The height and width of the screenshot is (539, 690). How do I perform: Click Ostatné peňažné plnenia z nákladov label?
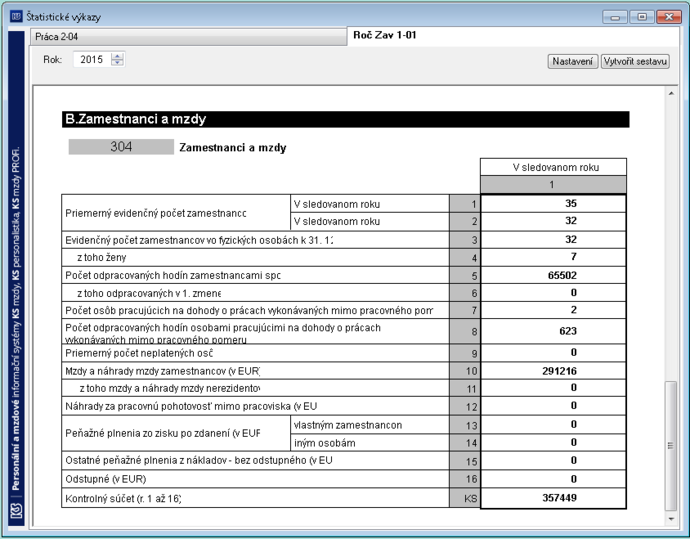point(199,460)
